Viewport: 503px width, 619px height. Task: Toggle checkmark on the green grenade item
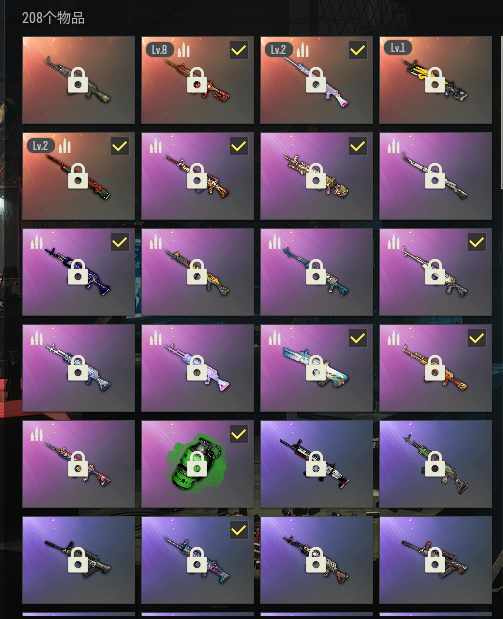click(x=239, y=434)
